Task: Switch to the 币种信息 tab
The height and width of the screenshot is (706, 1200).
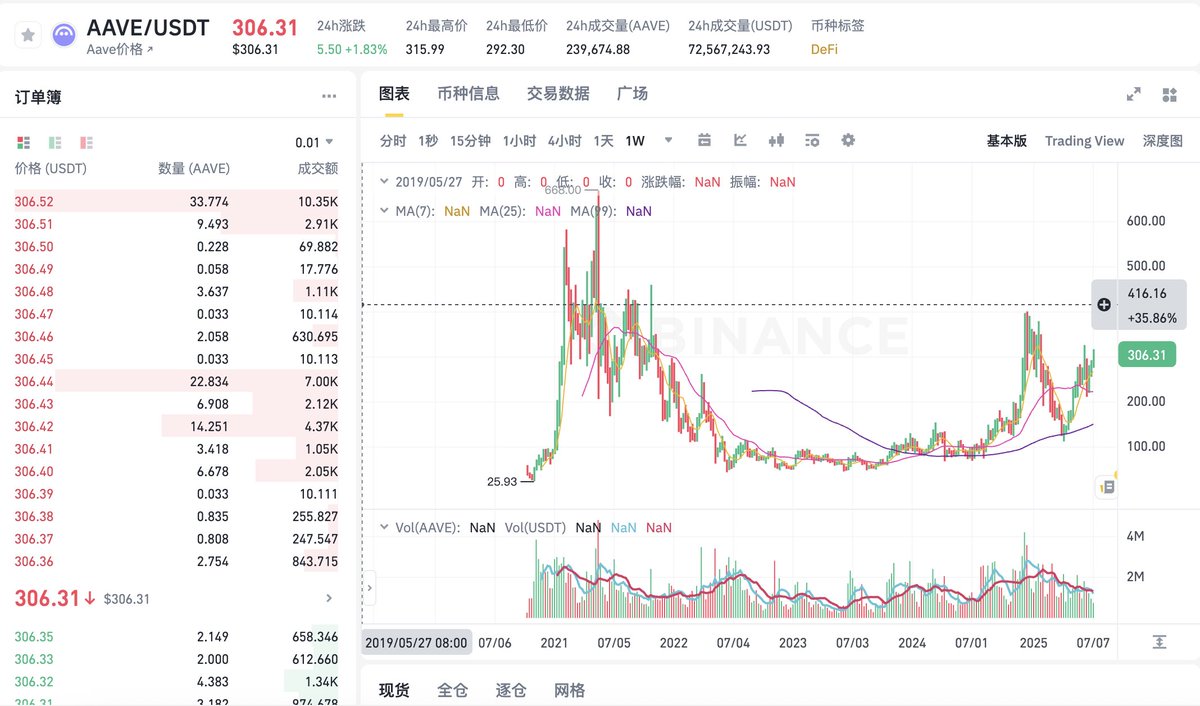Action: (x=468, y=94)
